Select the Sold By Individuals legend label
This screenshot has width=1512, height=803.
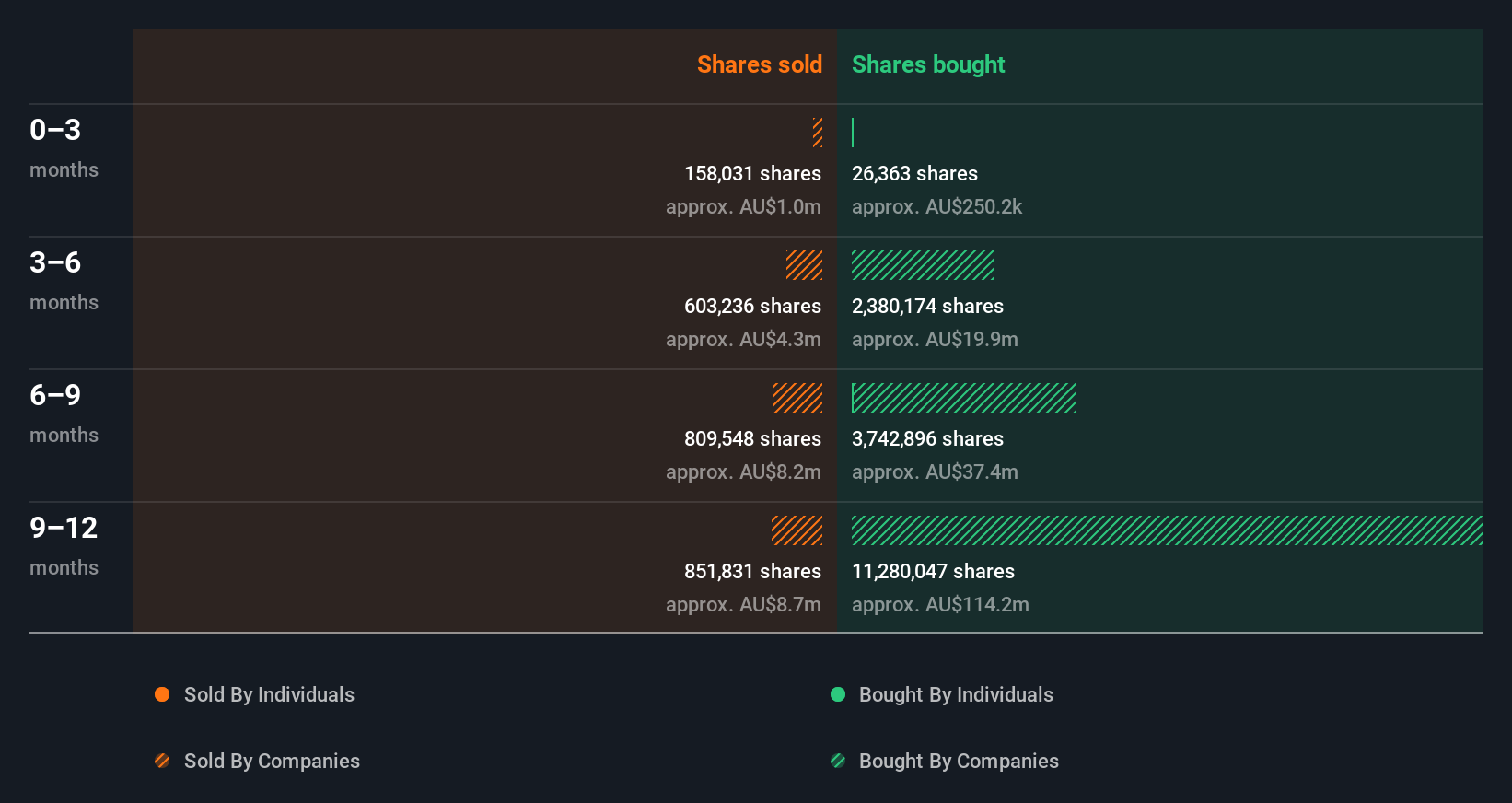tap(269, 694)
